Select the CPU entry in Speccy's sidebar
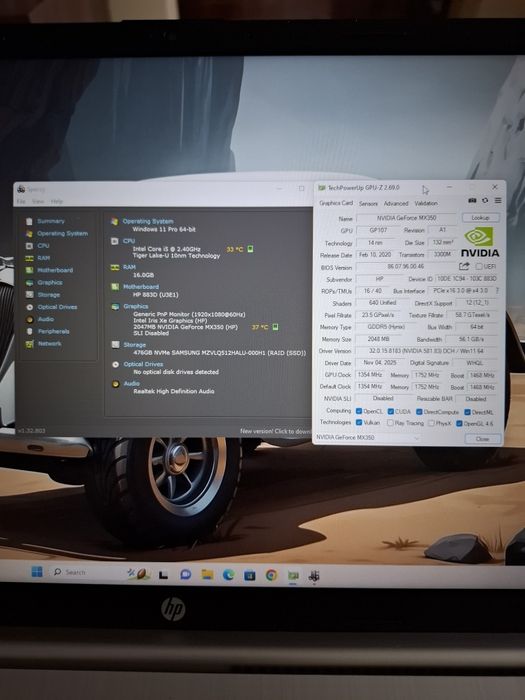Screen dimensions: 525x700 [43, 246]
